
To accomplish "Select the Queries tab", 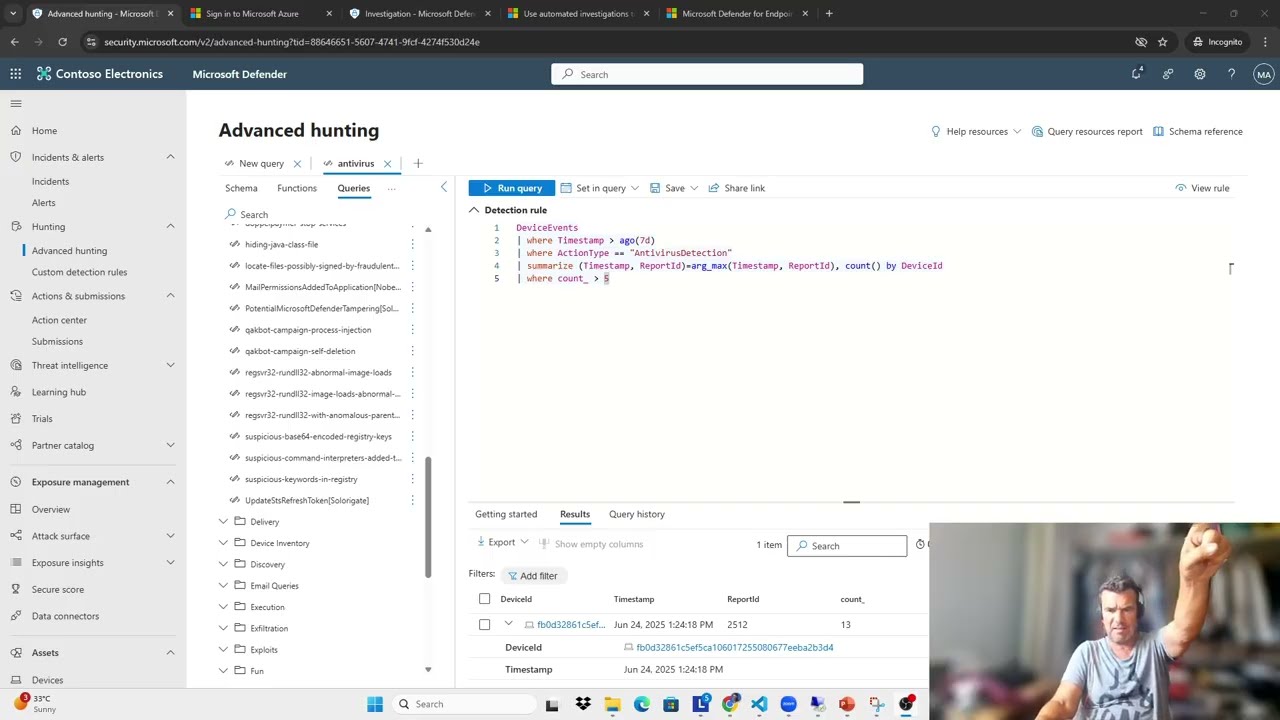I will click(x=353, y=188).
